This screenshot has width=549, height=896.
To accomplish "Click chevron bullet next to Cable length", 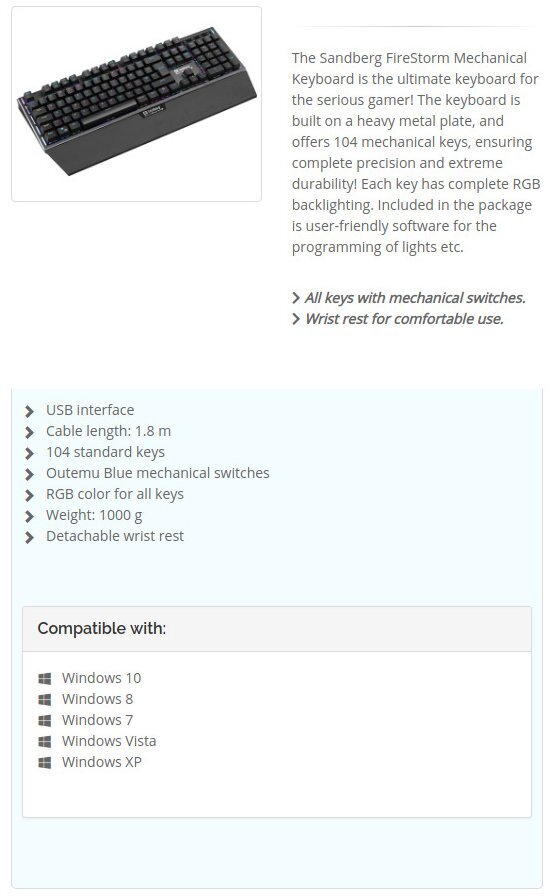I will point(30,432).
